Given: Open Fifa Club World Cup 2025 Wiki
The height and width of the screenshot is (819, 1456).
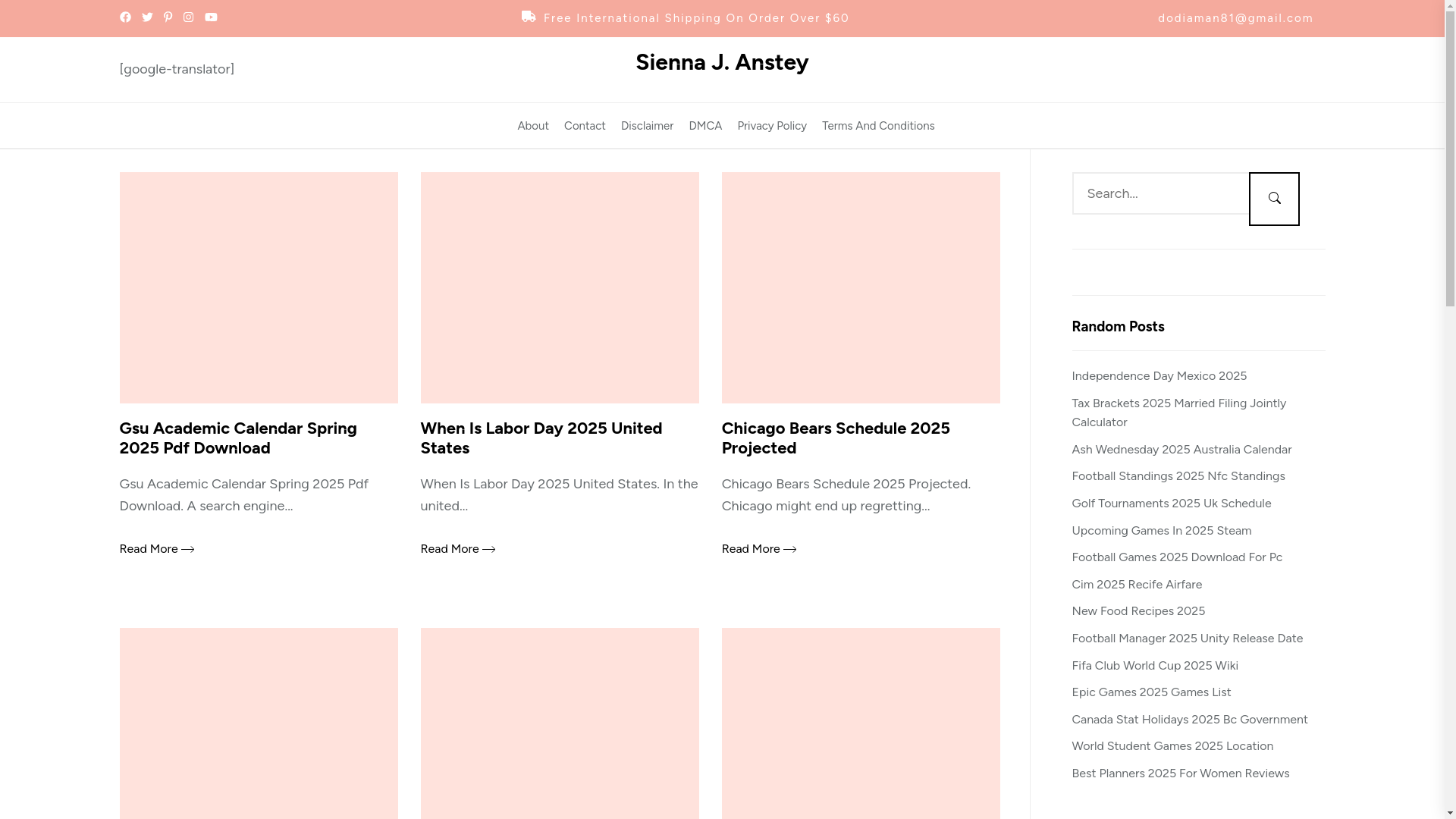Looking at the screenshot, I should click(1155, 666).
